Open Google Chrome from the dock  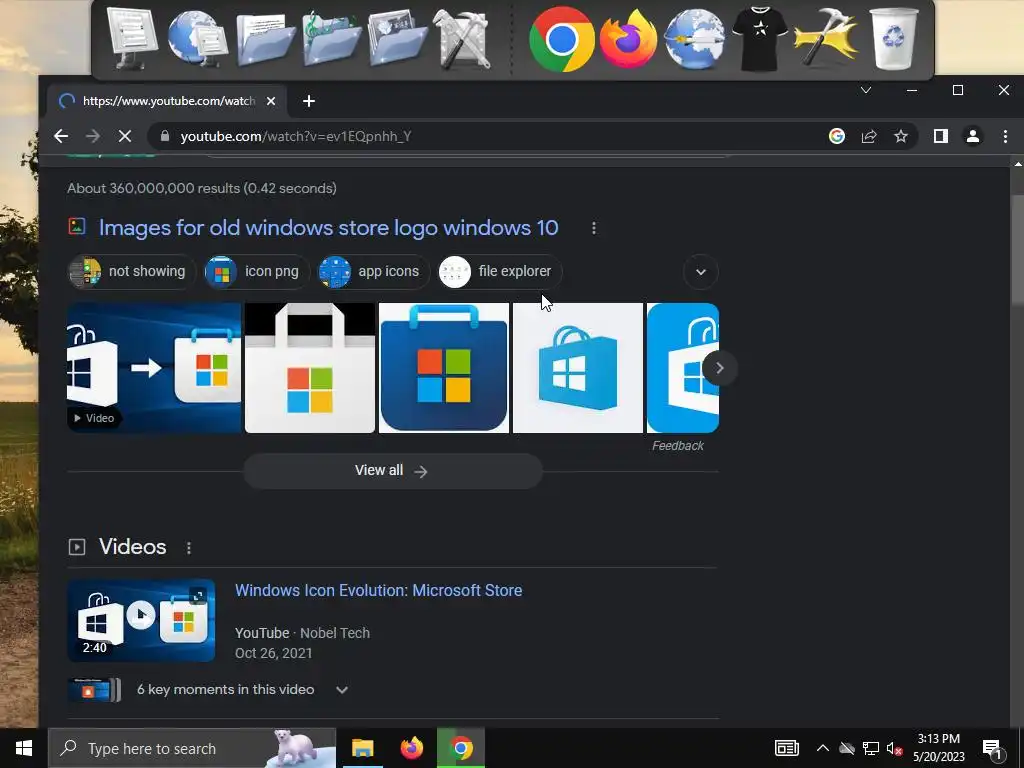coord(562,39)
